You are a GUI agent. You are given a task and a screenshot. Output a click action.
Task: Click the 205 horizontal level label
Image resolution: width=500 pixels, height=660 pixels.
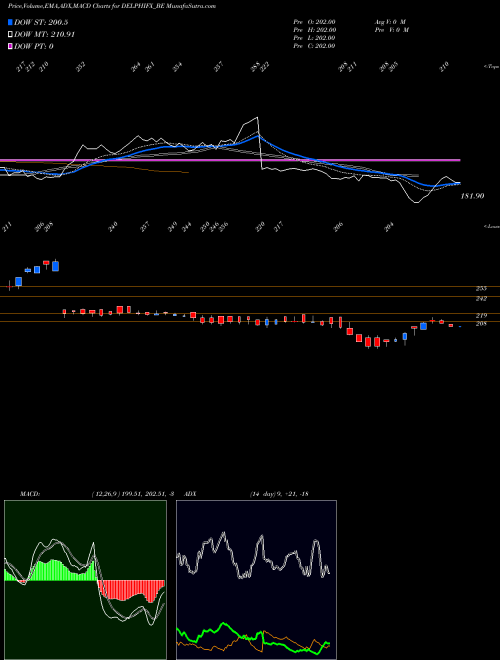[481, 323]
